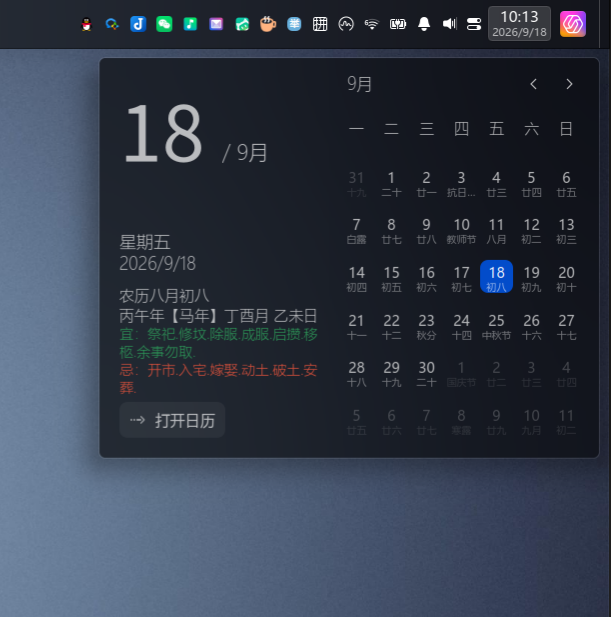Select September 6 with lunar 廿五

point(567,184)
